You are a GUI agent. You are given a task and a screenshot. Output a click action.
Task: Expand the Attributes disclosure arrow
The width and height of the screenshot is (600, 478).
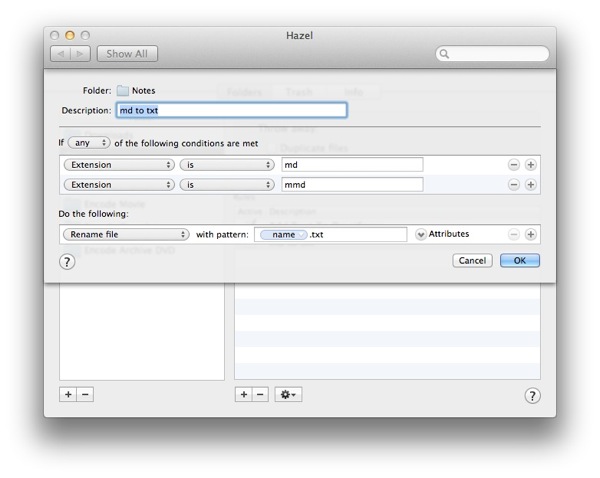(421, 234)
